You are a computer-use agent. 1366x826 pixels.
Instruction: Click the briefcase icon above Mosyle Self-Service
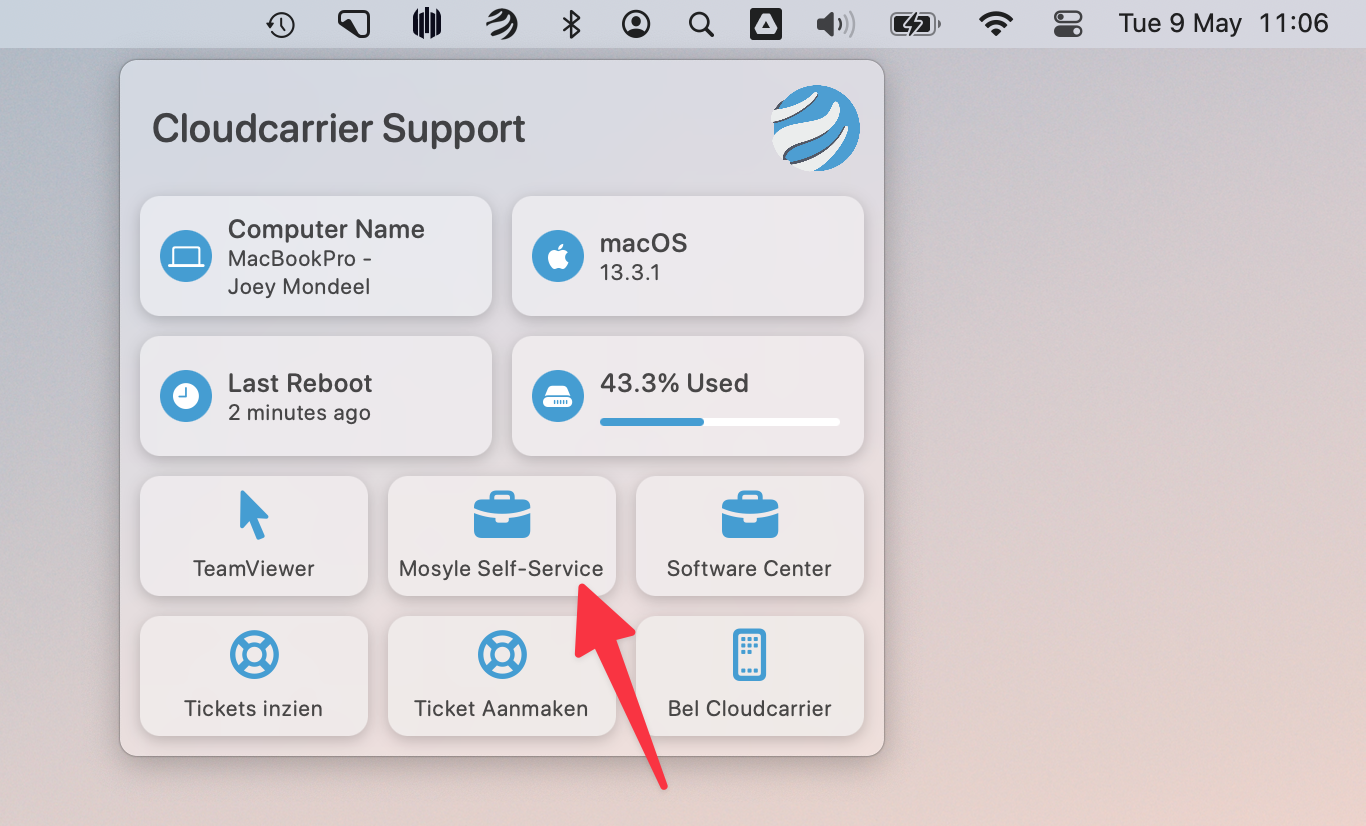click(502, 515)
